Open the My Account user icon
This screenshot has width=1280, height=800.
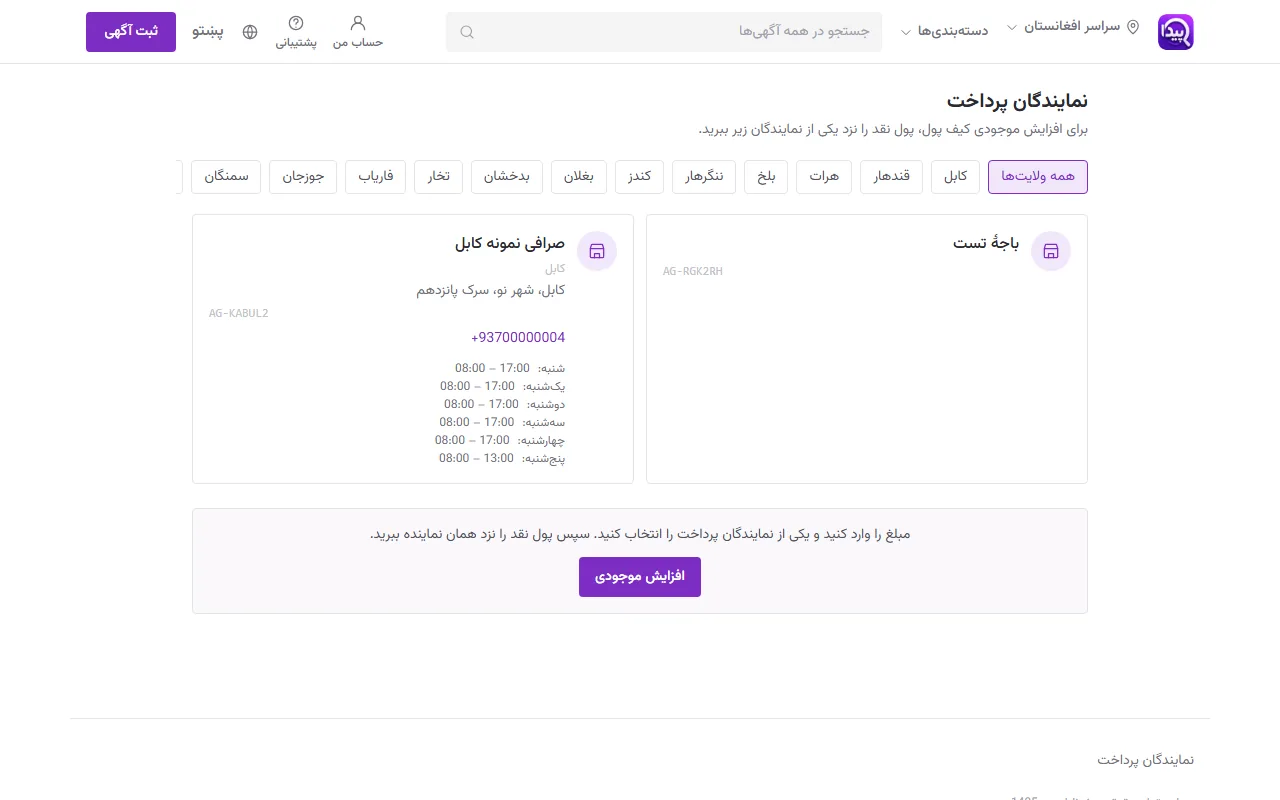358,22
